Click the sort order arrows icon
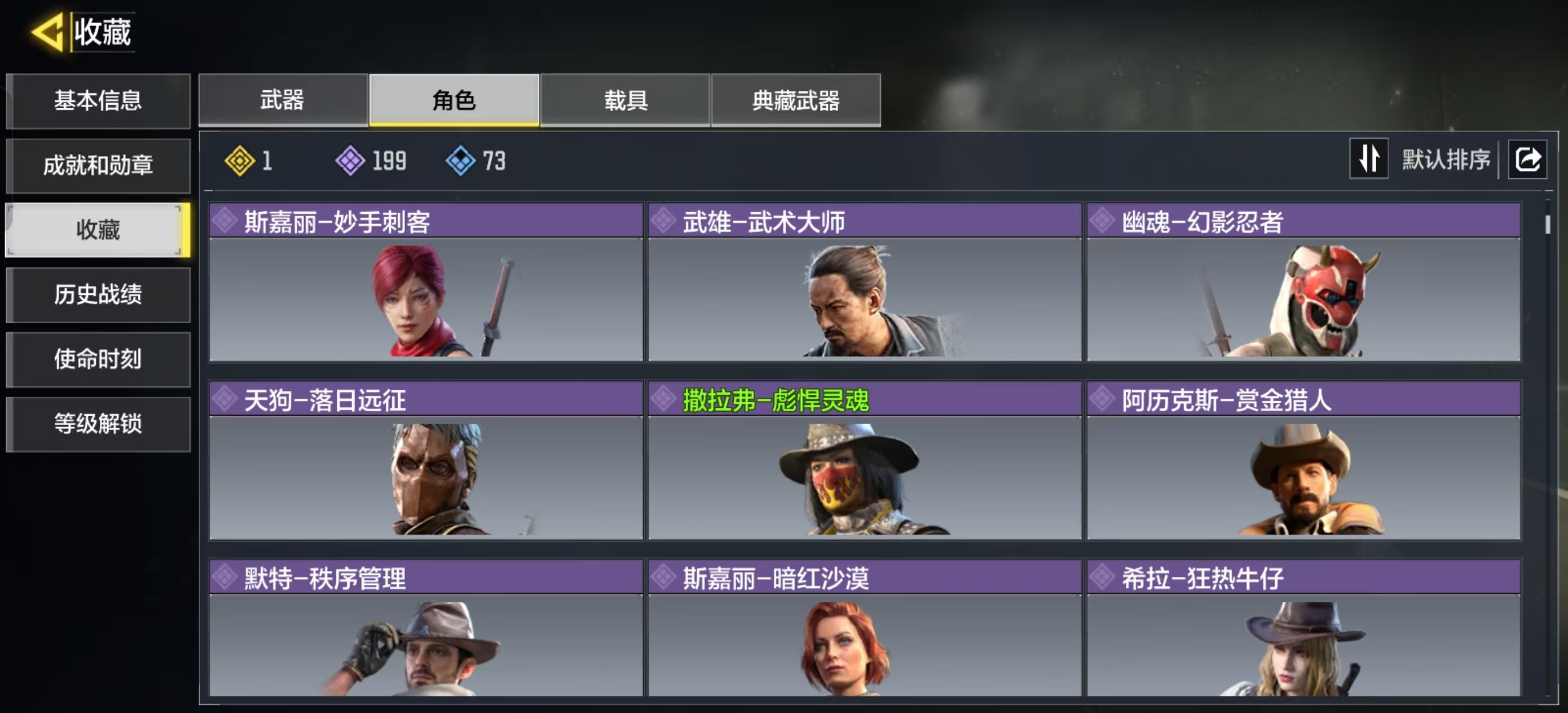The width and height of the screenshot is (1568, 713). (1368, 159)
